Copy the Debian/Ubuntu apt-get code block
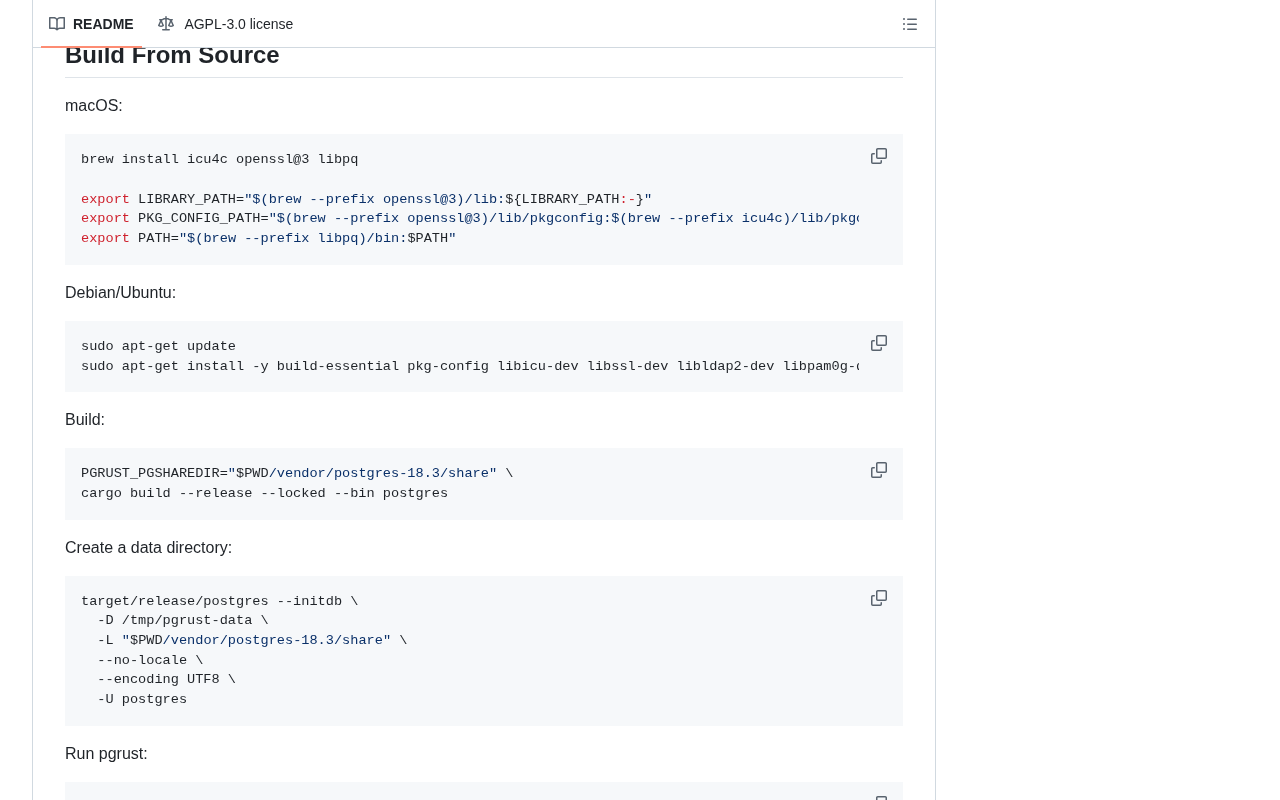The height and width of the screenshot is (800, 1280). [x=879, y=343]
